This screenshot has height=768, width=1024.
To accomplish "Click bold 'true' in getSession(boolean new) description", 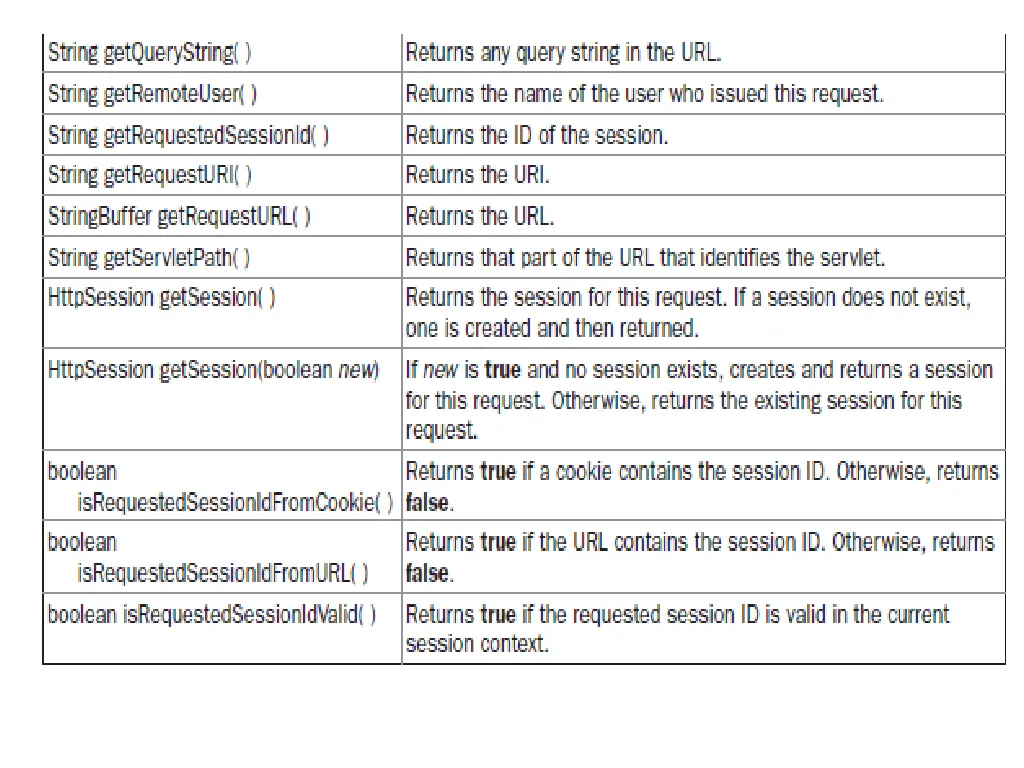I will pyautogui.click(x=502, y=370).
